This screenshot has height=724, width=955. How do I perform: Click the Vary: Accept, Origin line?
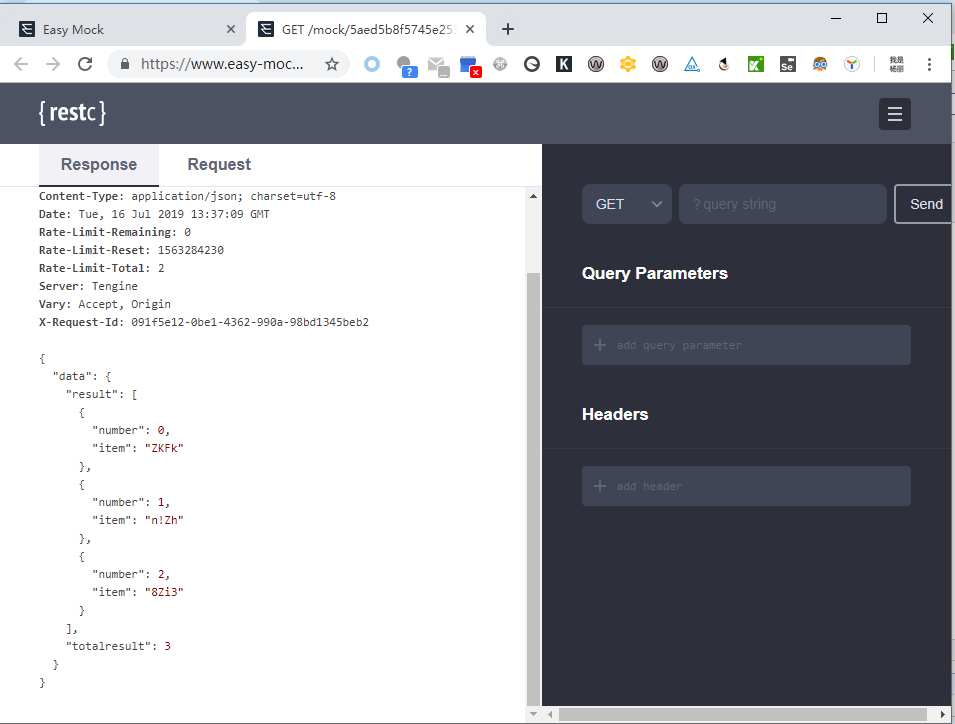105,304
